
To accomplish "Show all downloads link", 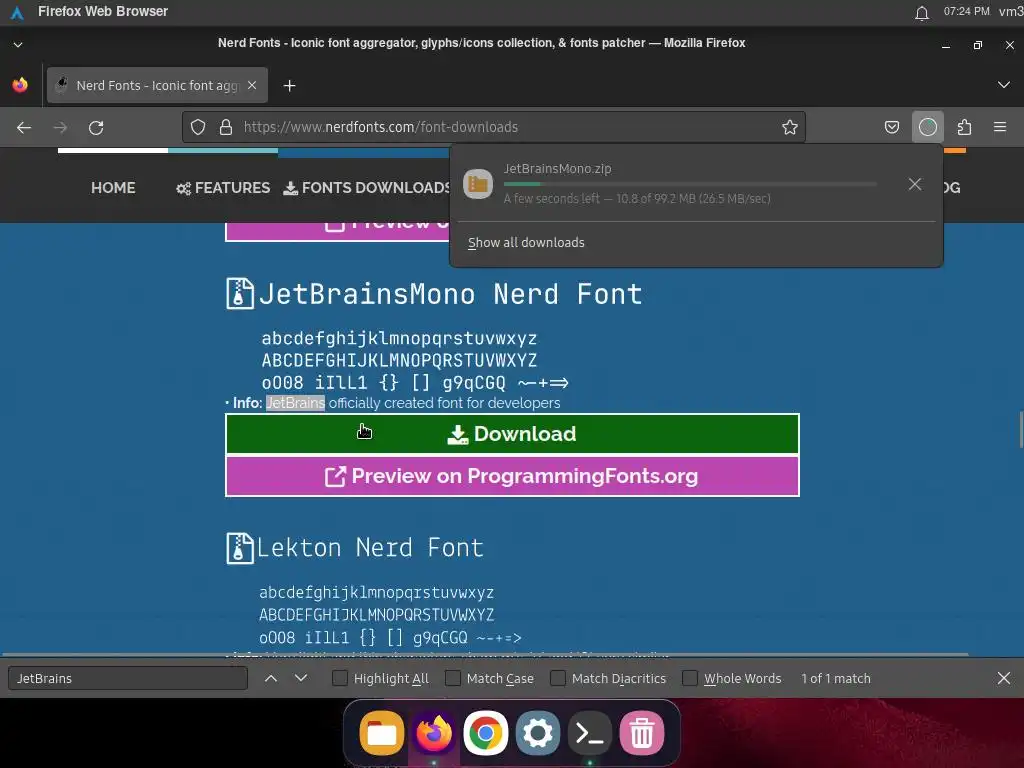I will tap(526, 242).
